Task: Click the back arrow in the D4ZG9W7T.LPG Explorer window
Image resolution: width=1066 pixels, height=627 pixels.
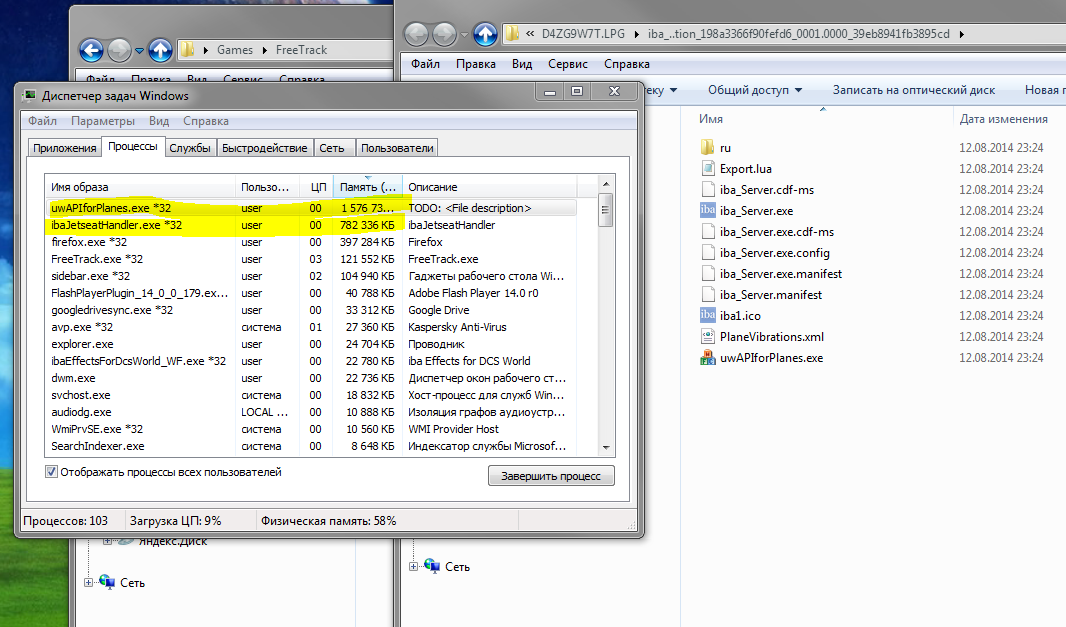Action: (416, 34)
